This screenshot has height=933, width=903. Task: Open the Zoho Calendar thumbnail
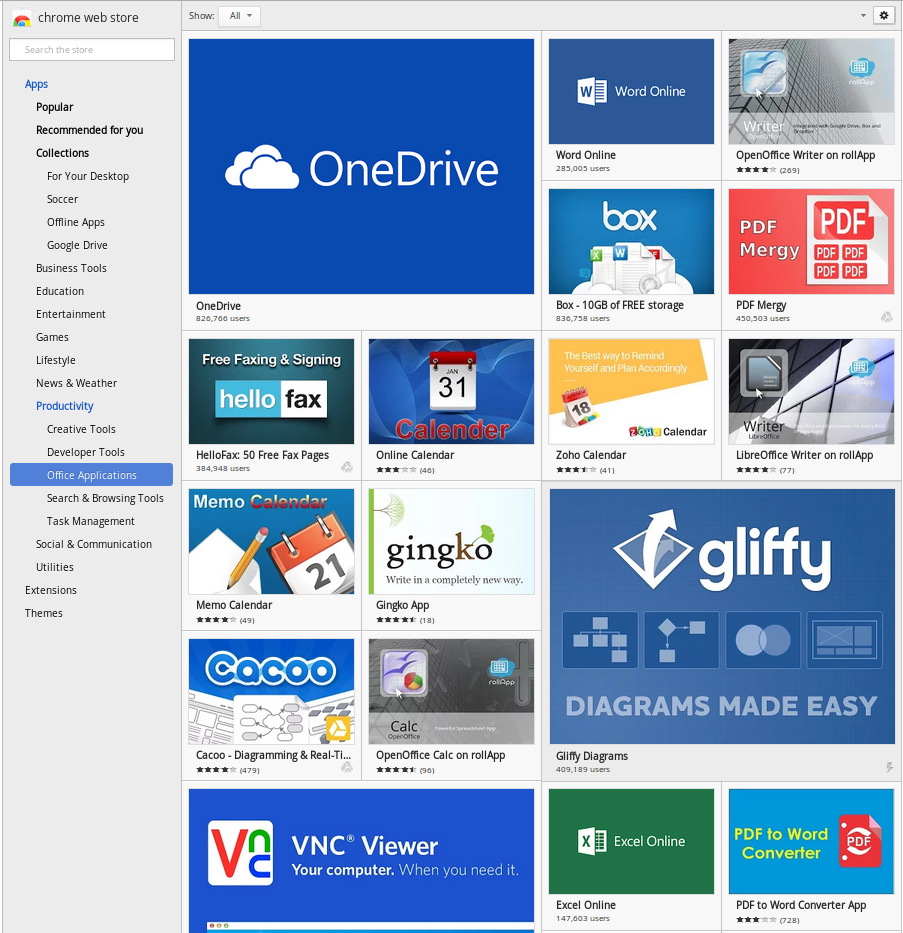pos(631,392)
